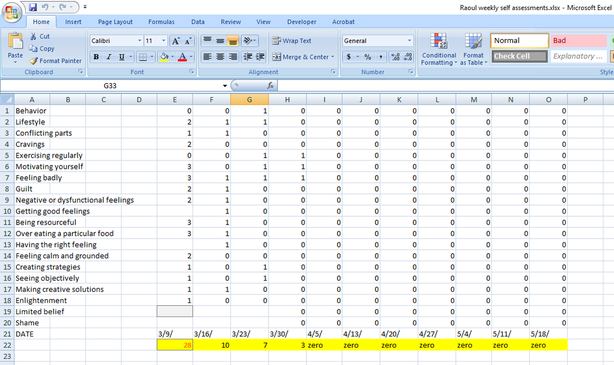Image resolution: width=614 pixels, height=365 pixels.
Task: Click Merge & Center
Action: tap(301, 57)
